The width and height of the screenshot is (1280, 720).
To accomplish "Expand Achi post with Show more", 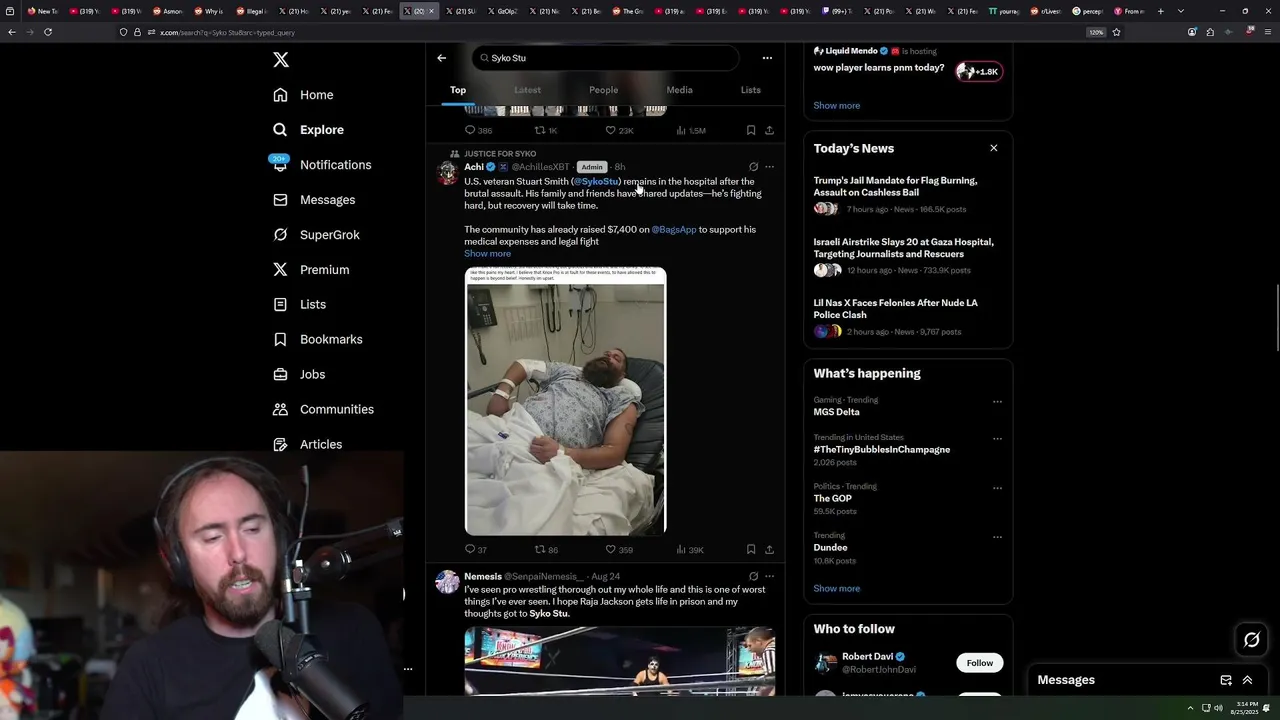I will point(487,254).
